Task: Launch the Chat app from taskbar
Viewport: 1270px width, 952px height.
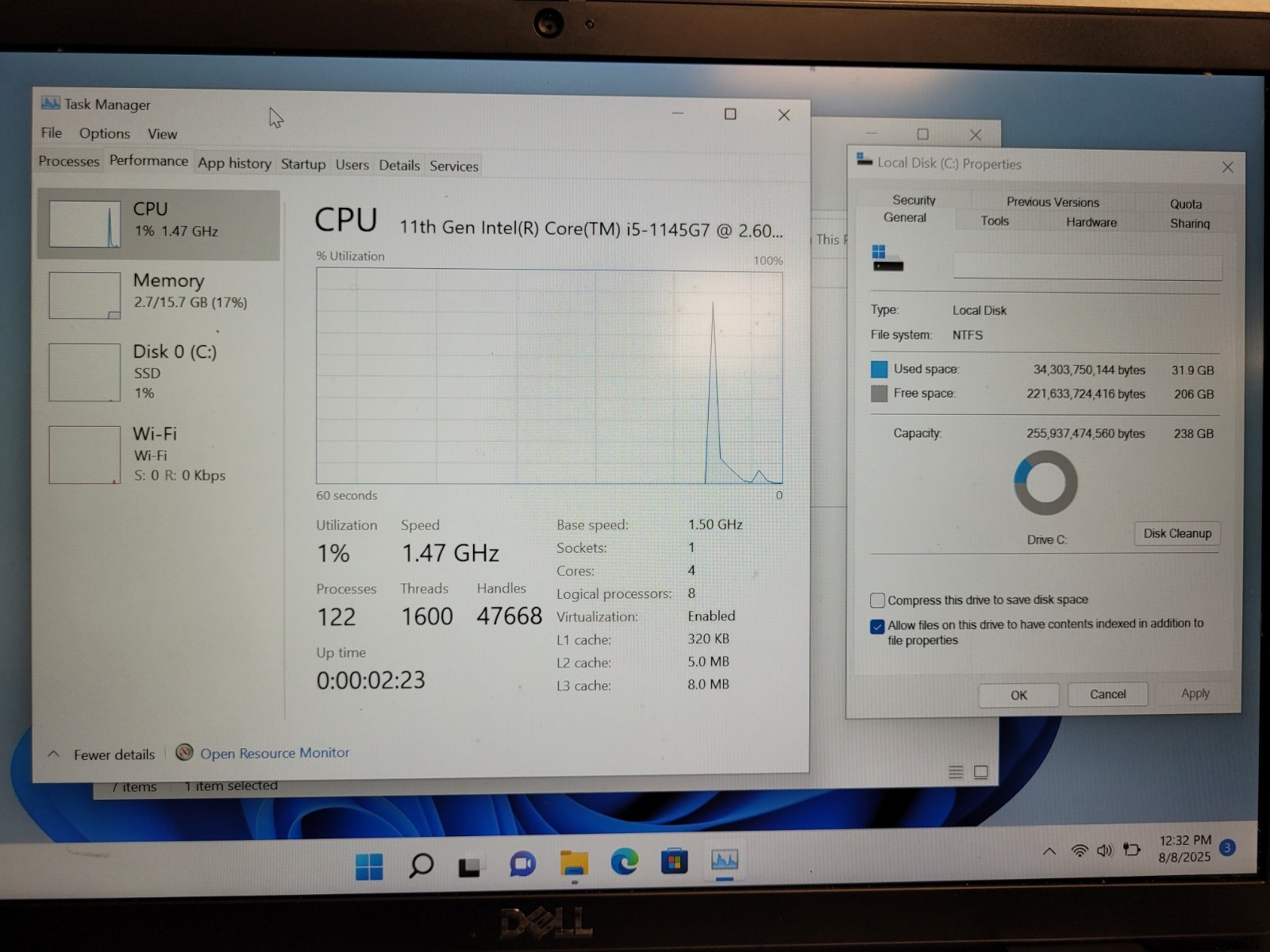Action: click(x=522, y=864)
